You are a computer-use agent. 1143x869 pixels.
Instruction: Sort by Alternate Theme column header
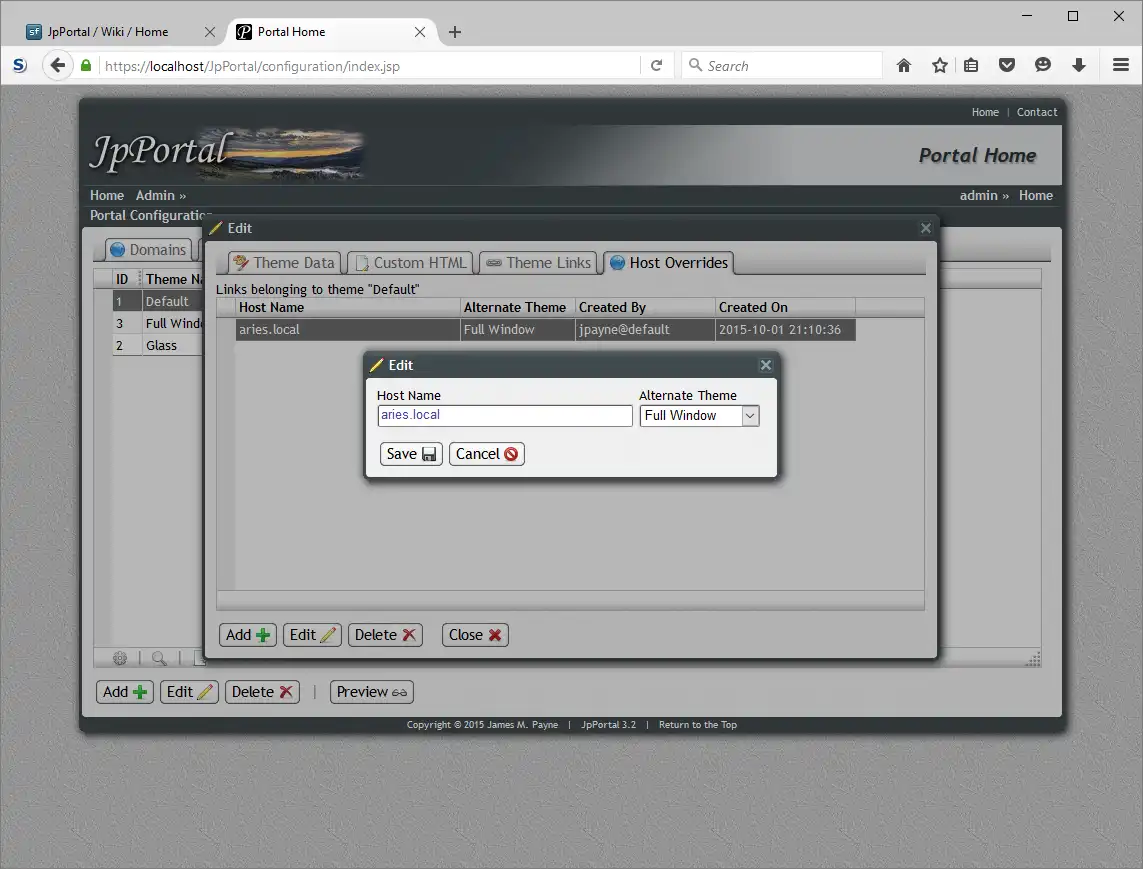tap(518, 308)
